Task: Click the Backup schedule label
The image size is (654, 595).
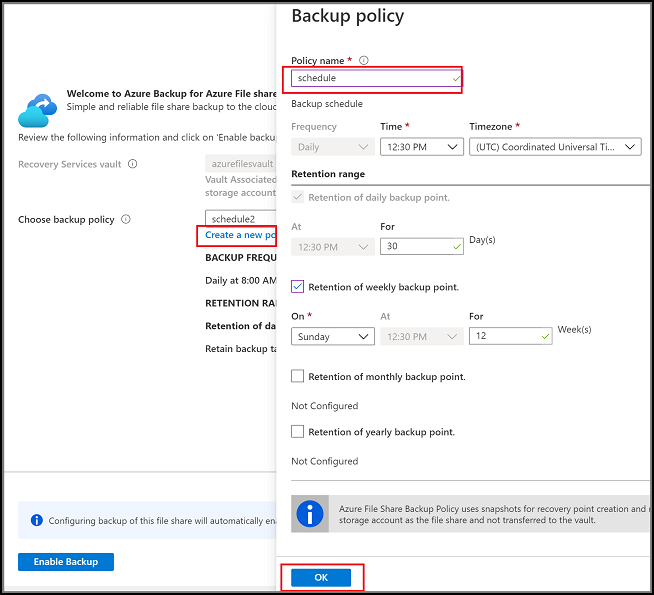Action: [327, 104]
